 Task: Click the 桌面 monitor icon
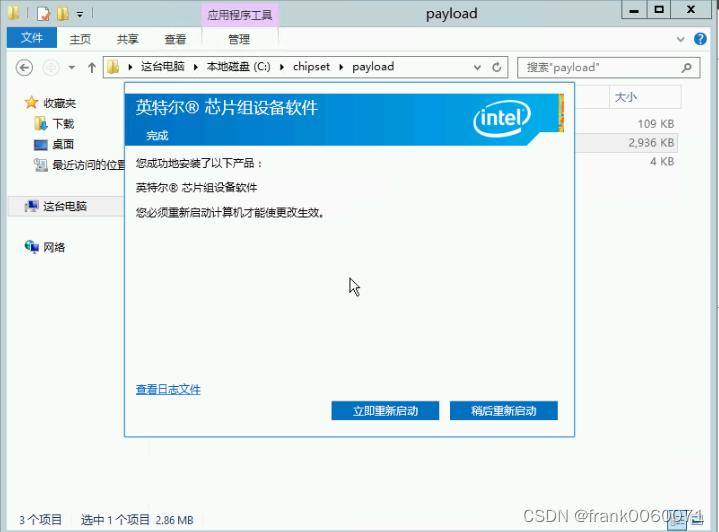click(41, 145)
